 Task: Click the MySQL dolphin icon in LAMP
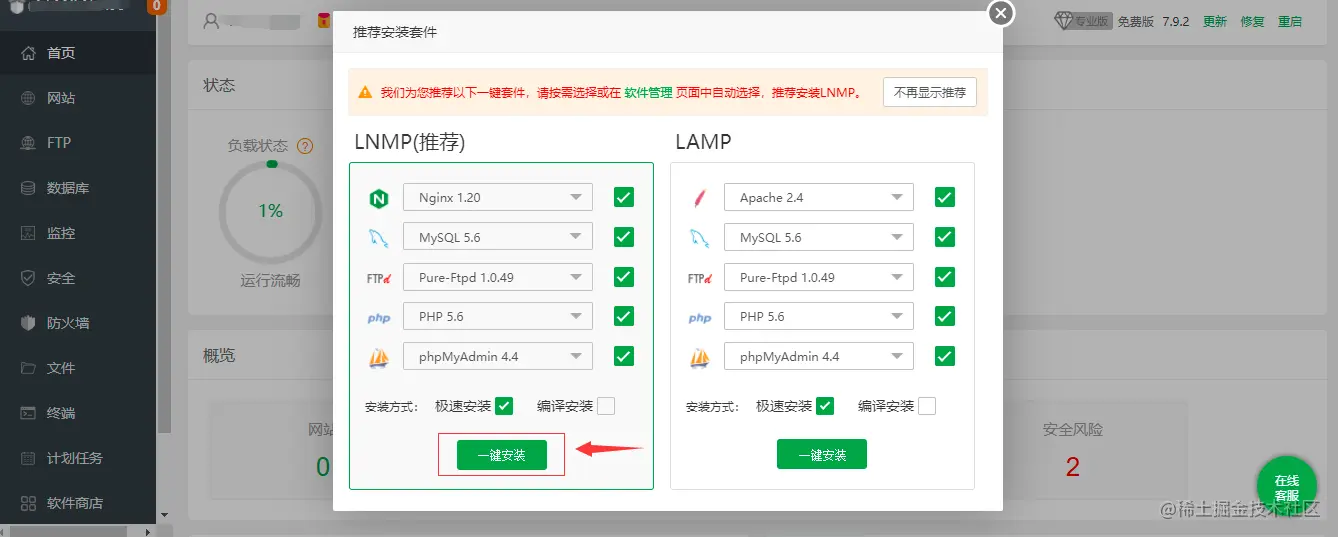(x=700, y=238)
